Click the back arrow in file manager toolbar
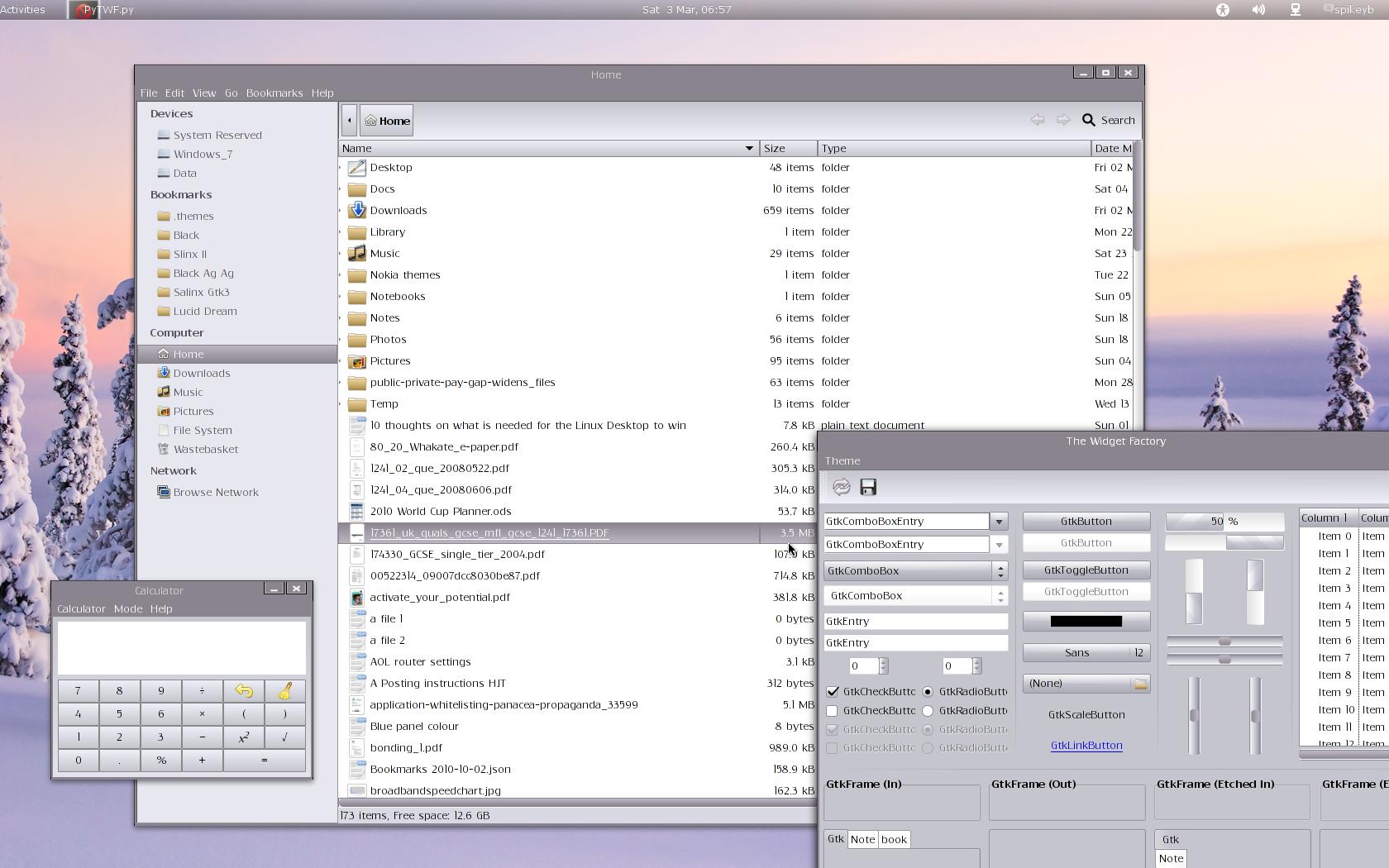Image resolution: width=1389 pixels, height=868 pixels. click(x=1038, y=120)
